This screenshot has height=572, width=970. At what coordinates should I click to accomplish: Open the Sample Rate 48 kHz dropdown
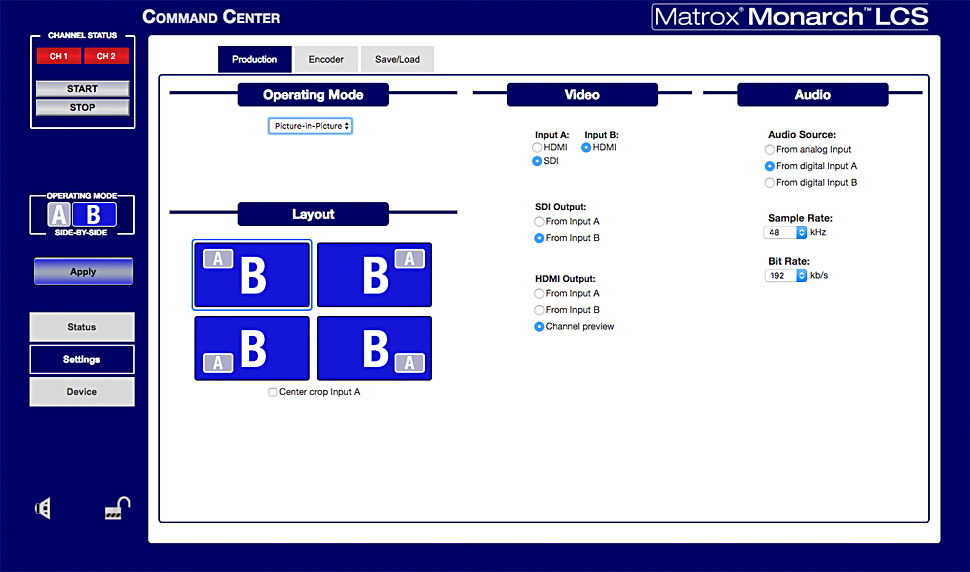point(785,233)
